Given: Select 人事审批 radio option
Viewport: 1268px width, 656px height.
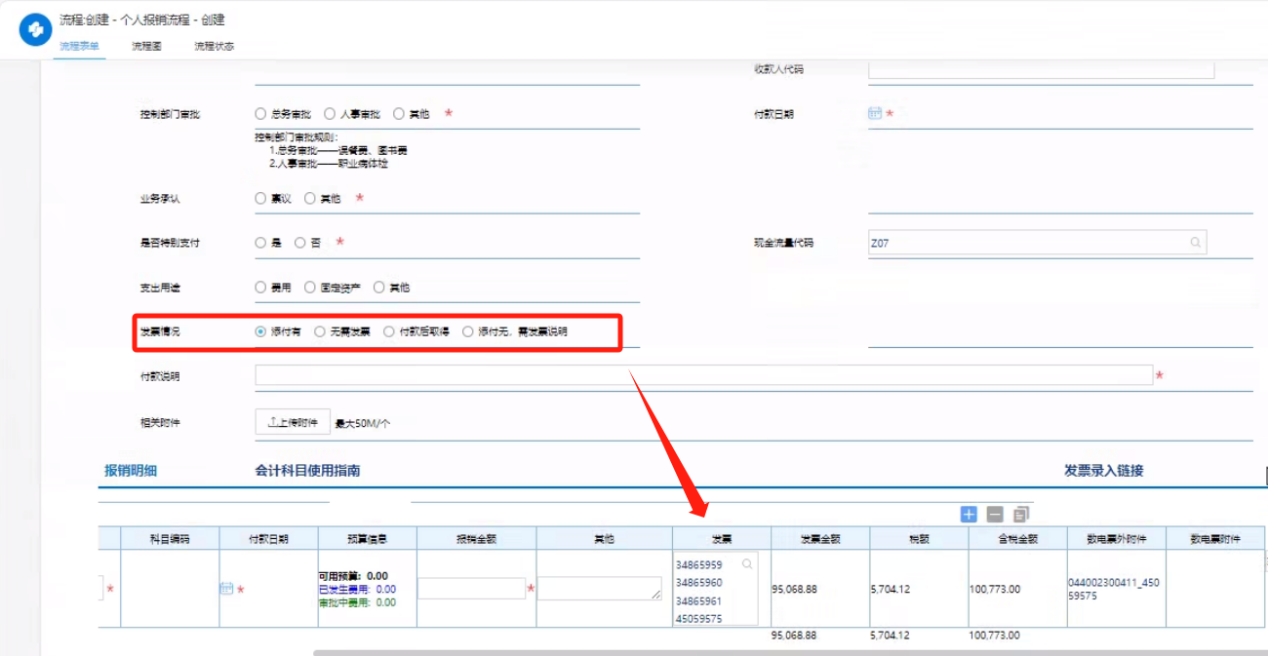Looking at the screenshot, I should click(330, 114).
